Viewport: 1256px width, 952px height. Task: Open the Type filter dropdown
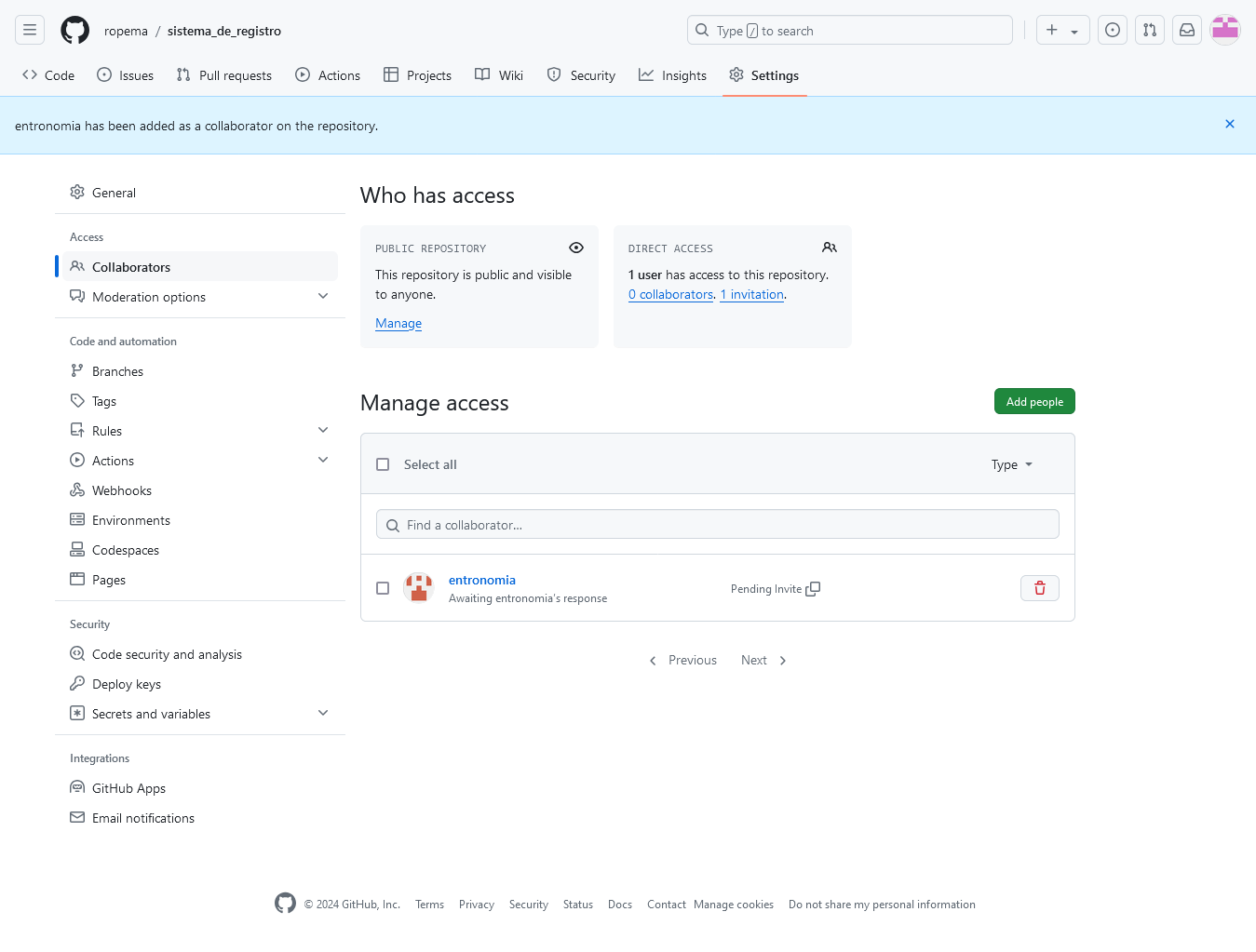(1012, 464)
